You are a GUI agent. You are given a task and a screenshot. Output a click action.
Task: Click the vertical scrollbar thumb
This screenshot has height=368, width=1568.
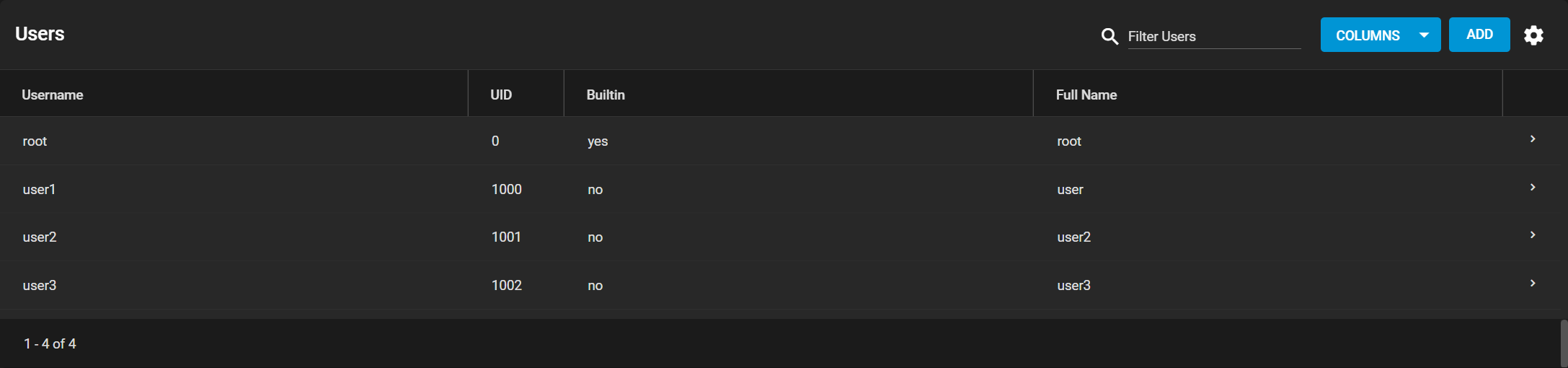[x=1564, y=343]
